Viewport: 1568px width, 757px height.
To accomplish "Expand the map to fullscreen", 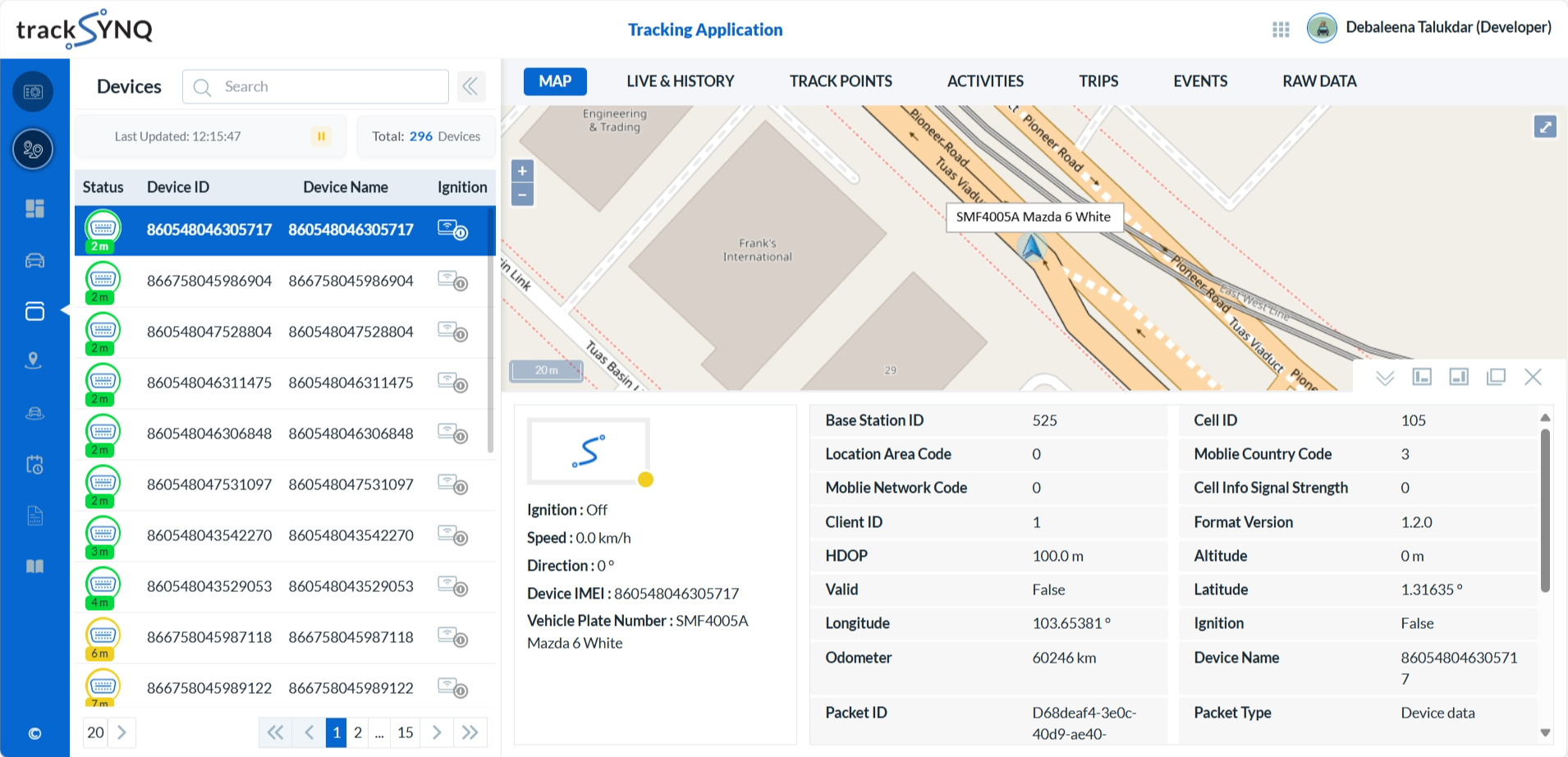I will click(x=1546, y=126).
